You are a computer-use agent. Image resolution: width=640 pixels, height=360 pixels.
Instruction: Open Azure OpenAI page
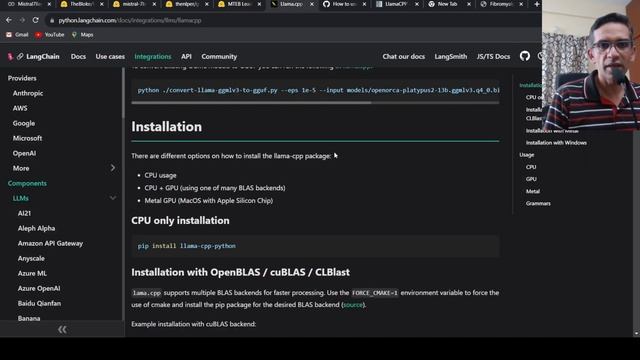[x=39, y=288]
